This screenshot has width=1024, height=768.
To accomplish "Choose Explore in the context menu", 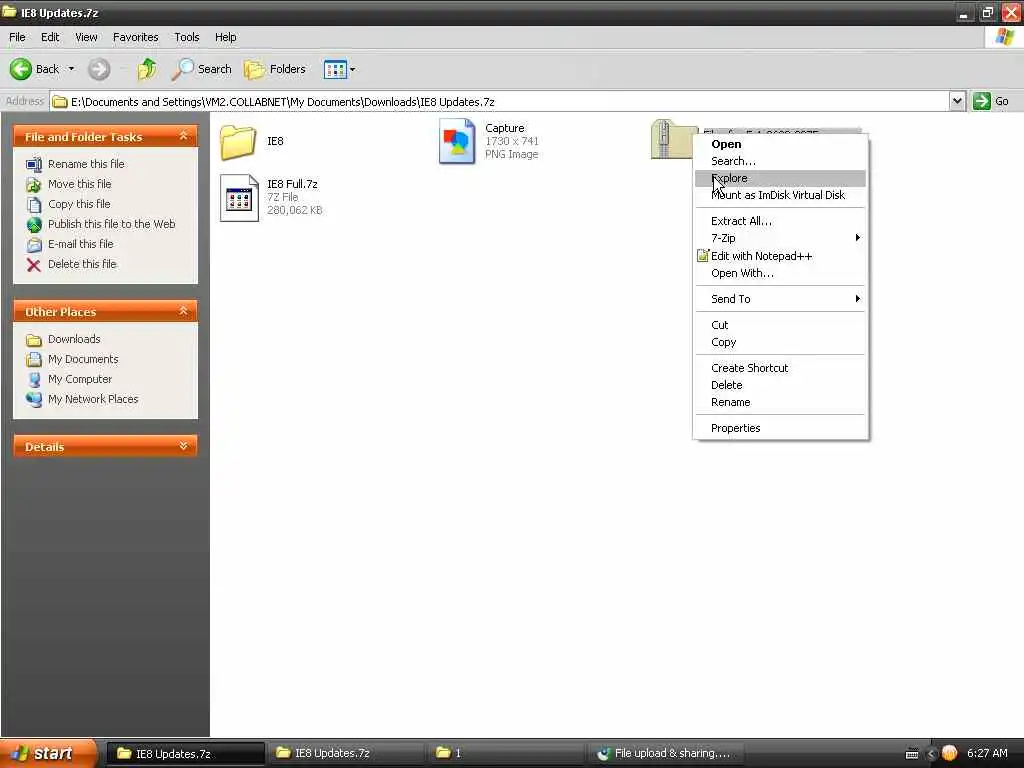I will point(780,178).
